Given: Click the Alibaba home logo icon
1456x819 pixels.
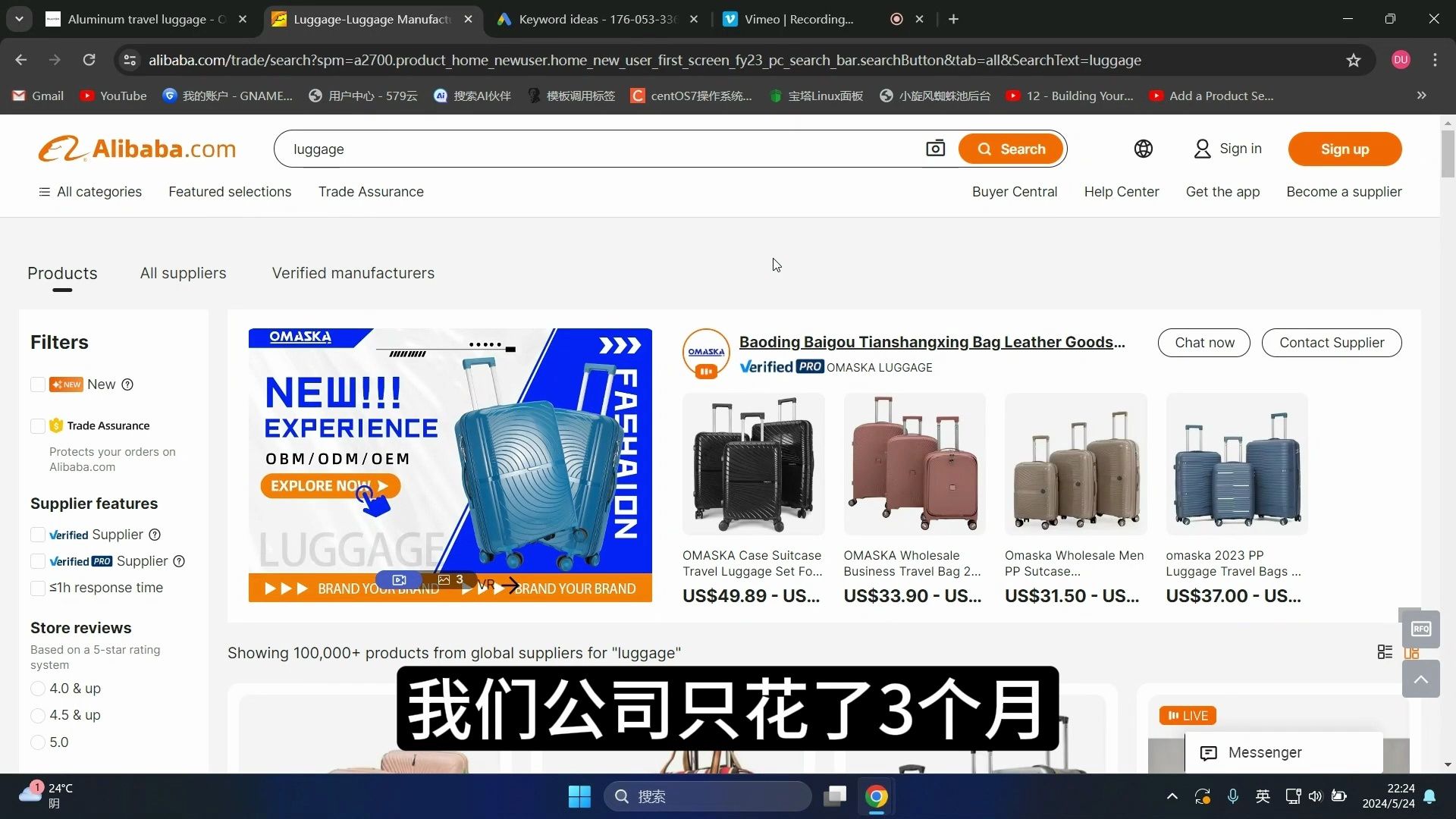Looking at the screenshot, I should point(136,148).
